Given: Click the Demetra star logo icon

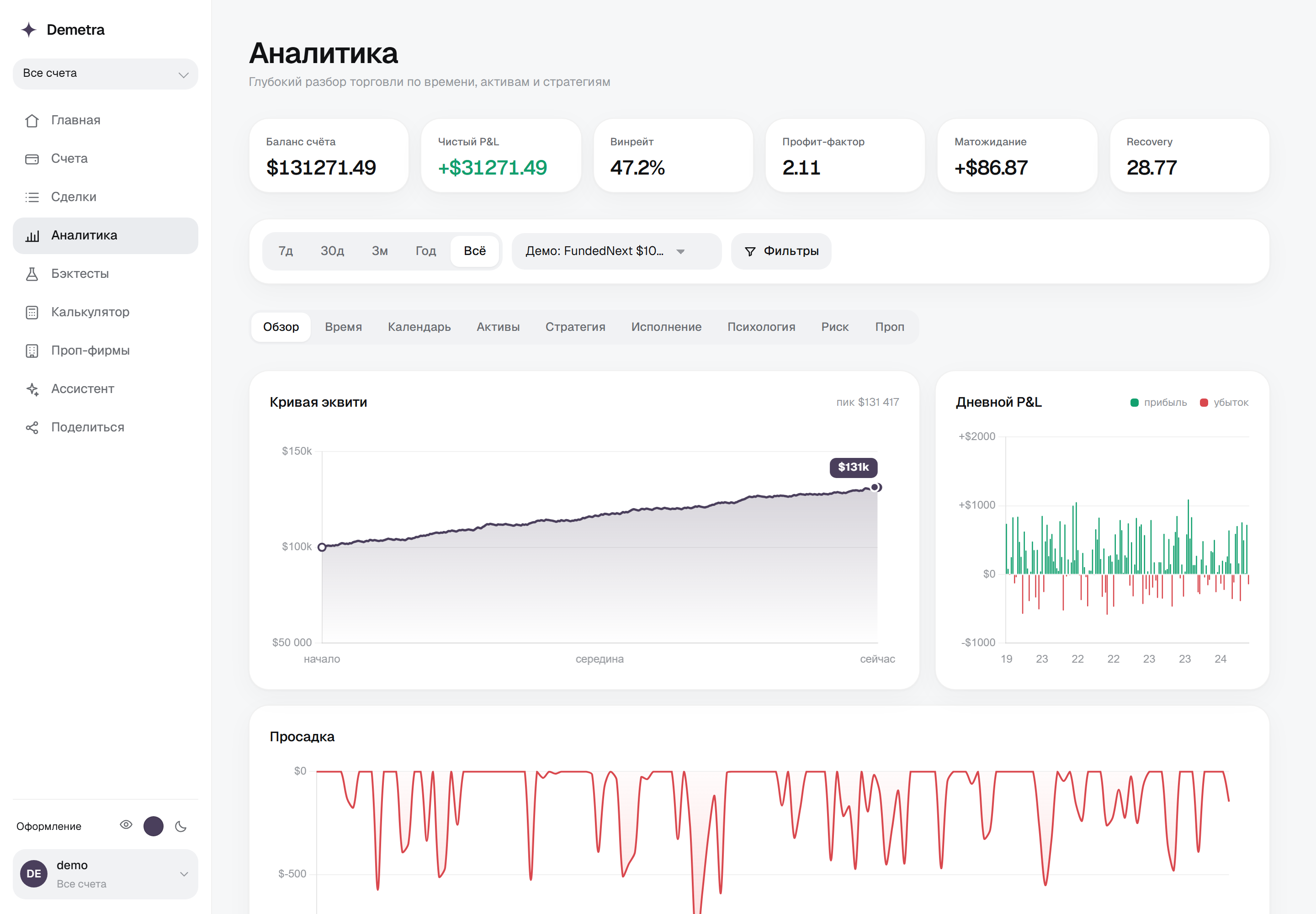Looking at the screenshot, I should tap(29, 30).
